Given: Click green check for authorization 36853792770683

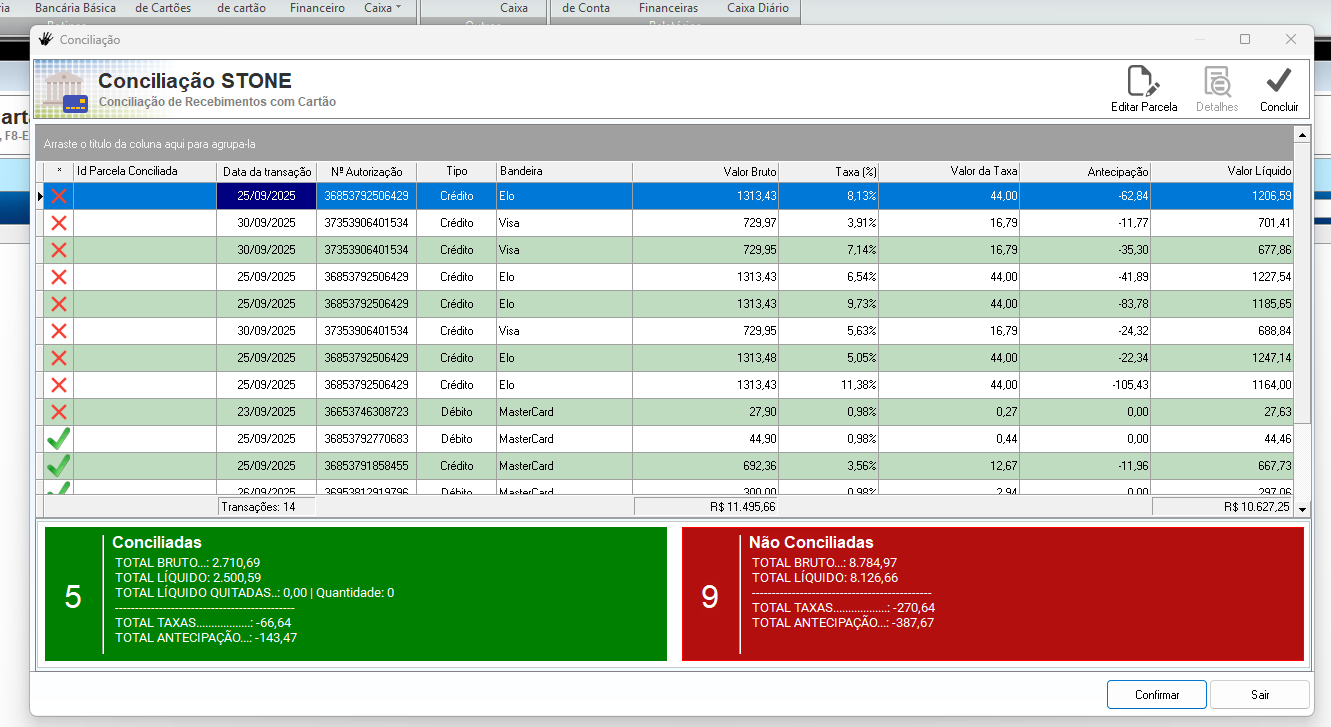Looking at the screenshot, I should pos(59,439).
